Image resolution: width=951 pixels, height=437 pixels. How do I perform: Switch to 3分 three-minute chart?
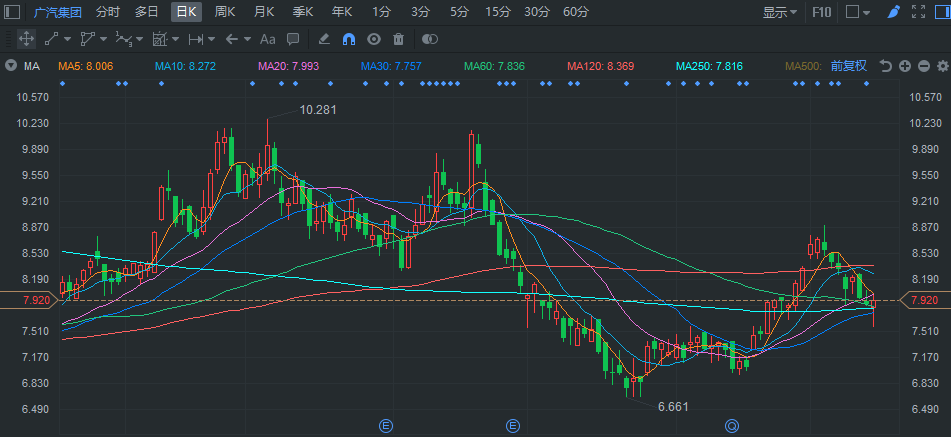point(420,12)
